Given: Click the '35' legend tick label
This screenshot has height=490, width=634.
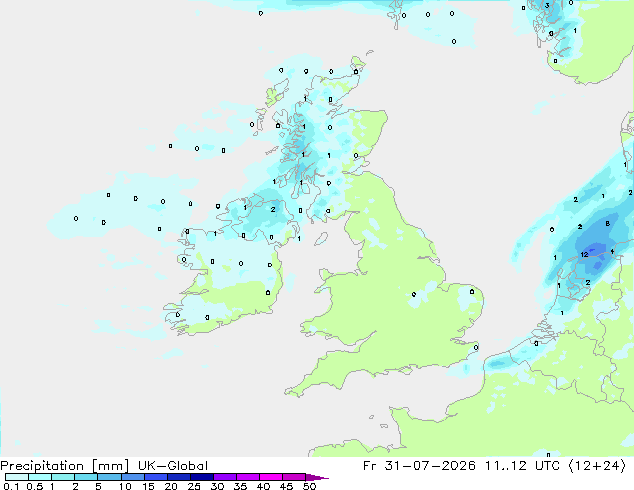Looking at the screenshot, I should 240,486.
